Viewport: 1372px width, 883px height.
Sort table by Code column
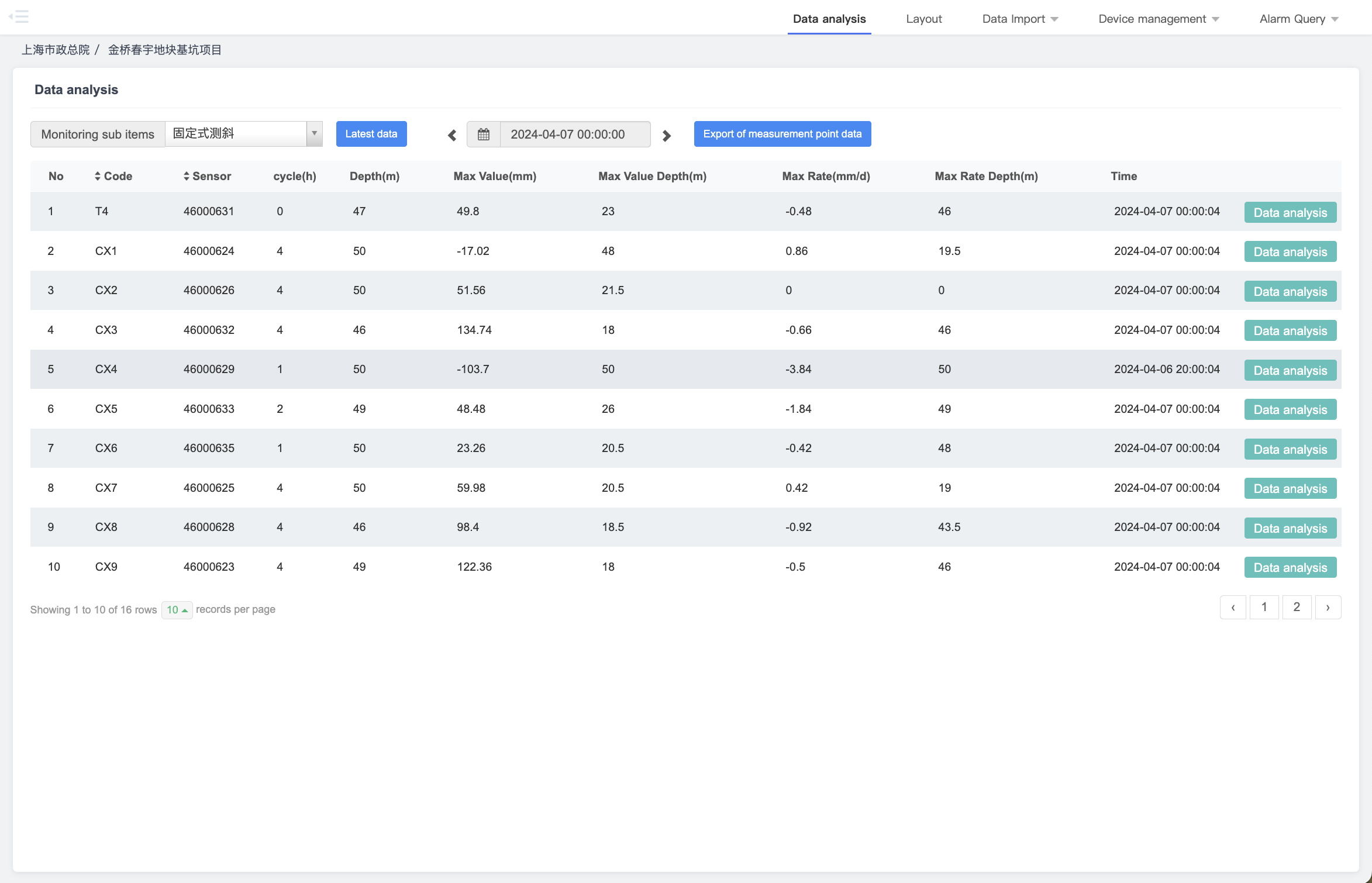point(113,176)
